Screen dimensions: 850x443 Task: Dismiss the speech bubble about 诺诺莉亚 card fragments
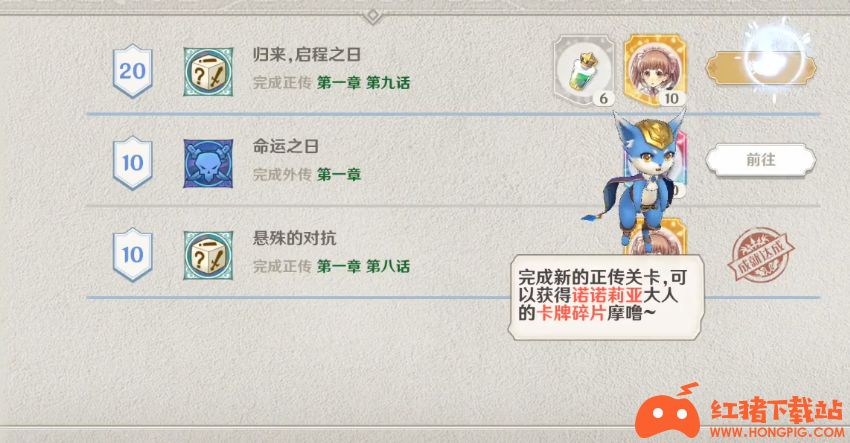pyautogui.click(x=607, y=297)
